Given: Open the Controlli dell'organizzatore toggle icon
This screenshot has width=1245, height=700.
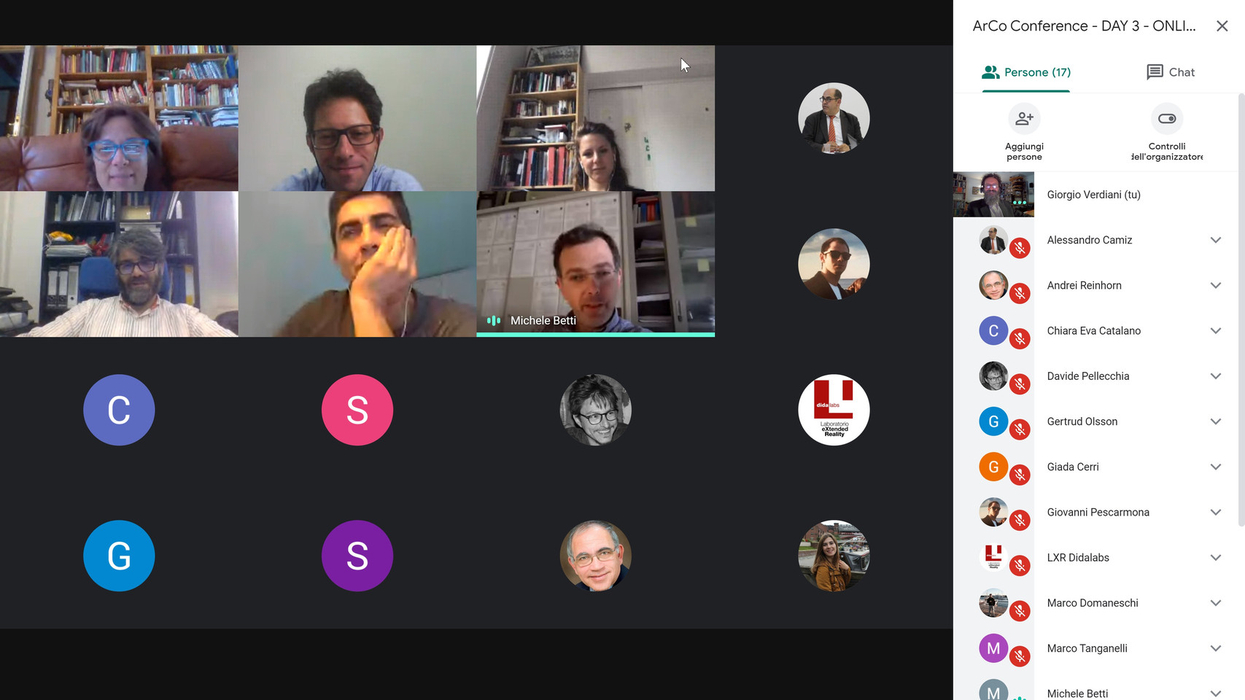Looking at the screenshot, I should click(x=1167, y=118).
